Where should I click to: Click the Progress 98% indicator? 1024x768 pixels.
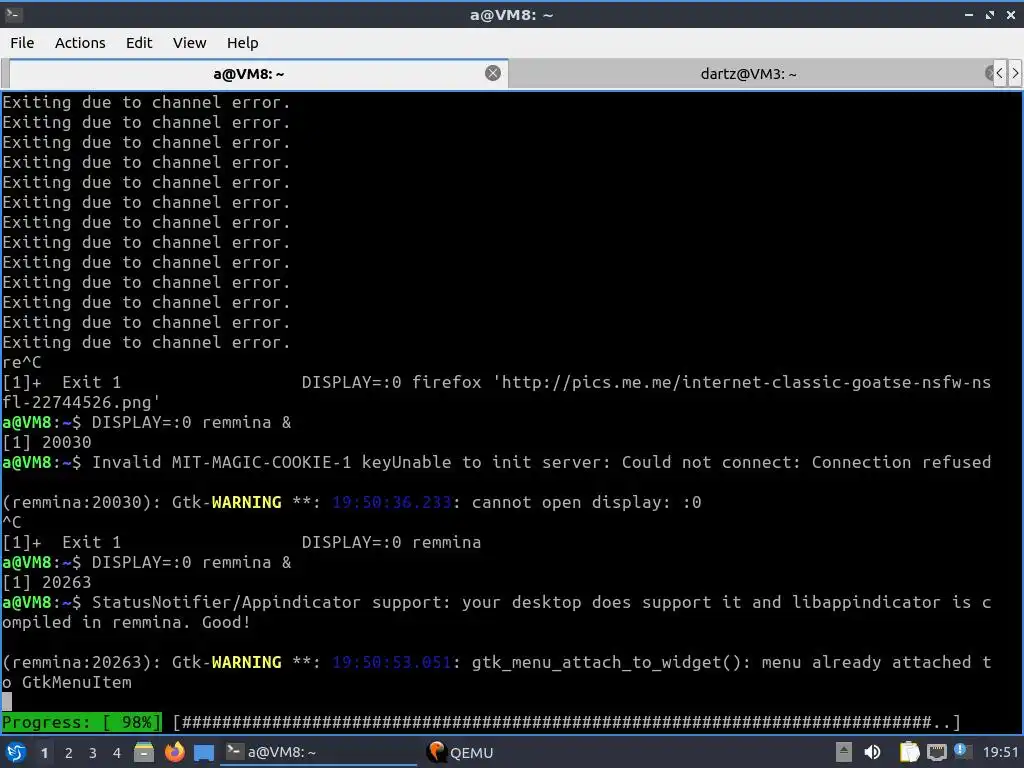click(x=81, y=722)
